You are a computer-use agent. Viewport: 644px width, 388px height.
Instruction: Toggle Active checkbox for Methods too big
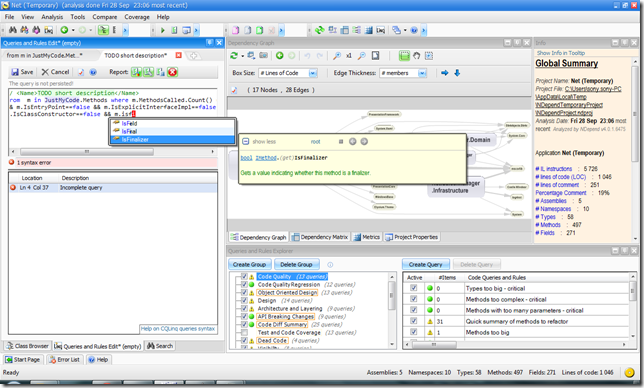coord(414,332)
